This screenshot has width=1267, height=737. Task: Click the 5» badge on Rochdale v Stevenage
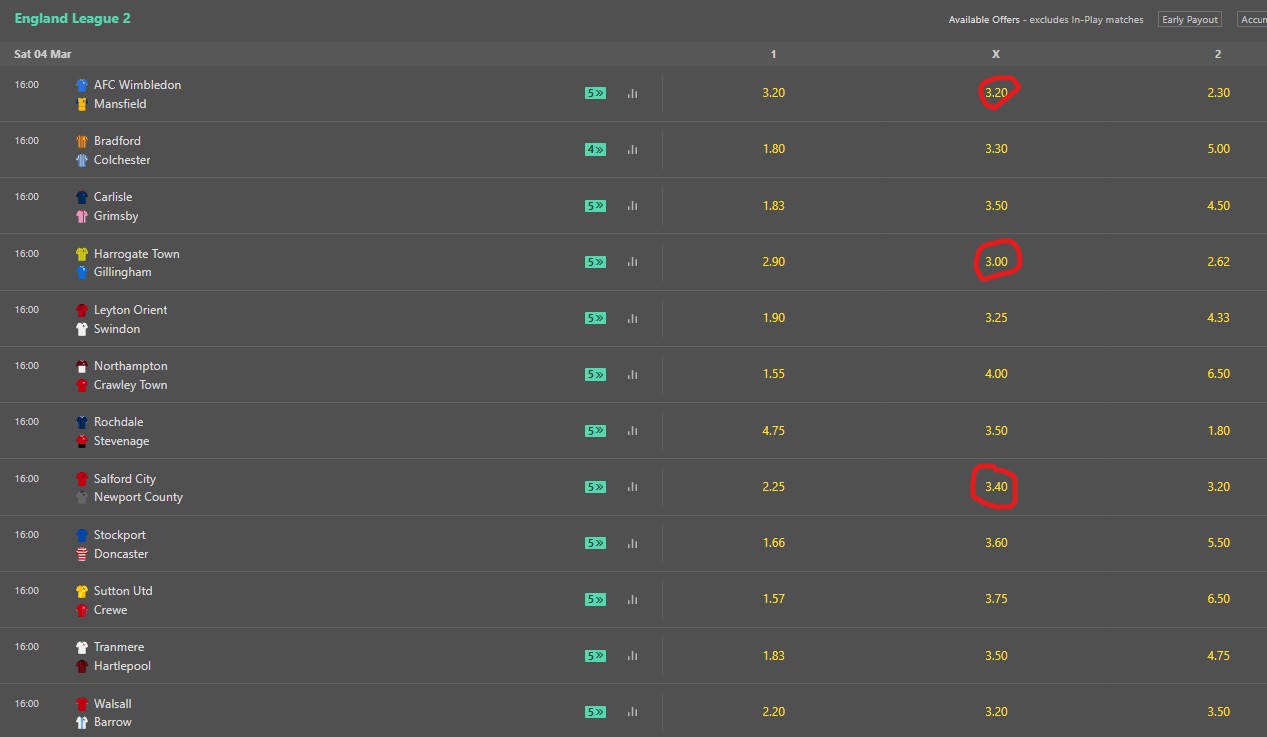point(596,431)
